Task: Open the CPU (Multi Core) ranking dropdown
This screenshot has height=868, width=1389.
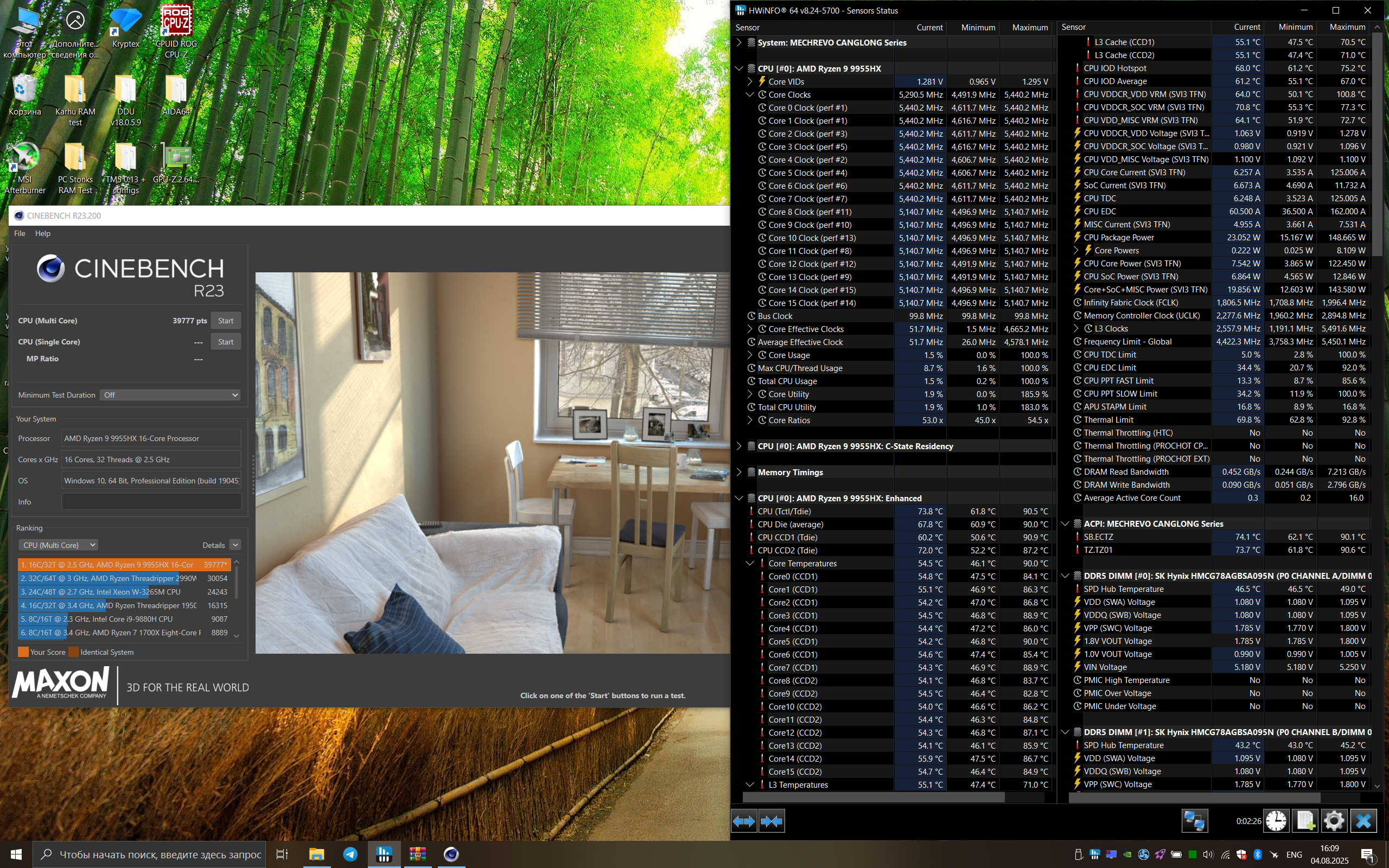Action: pos(58,545)
